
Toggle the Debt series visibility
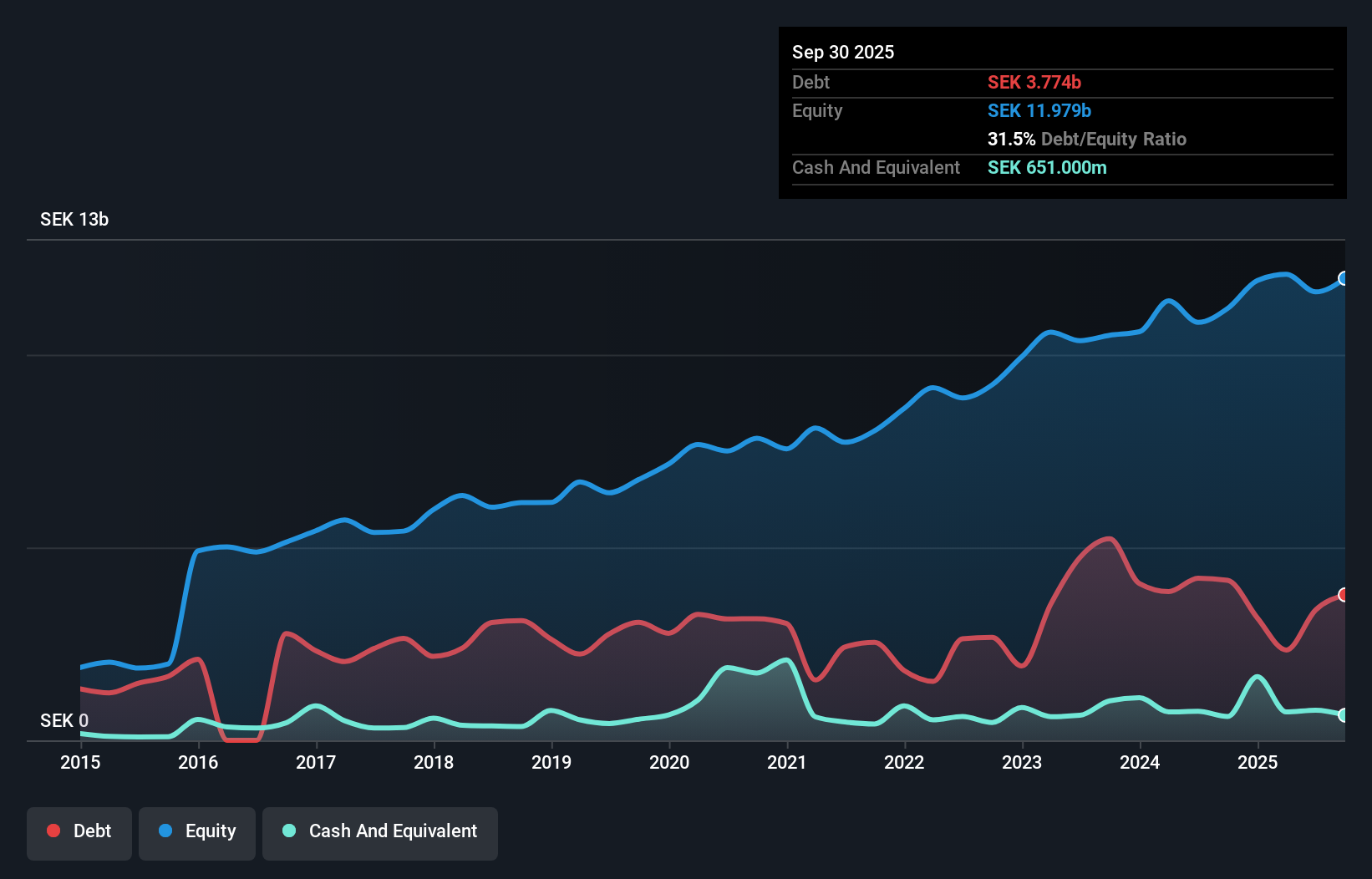point(79,831)
